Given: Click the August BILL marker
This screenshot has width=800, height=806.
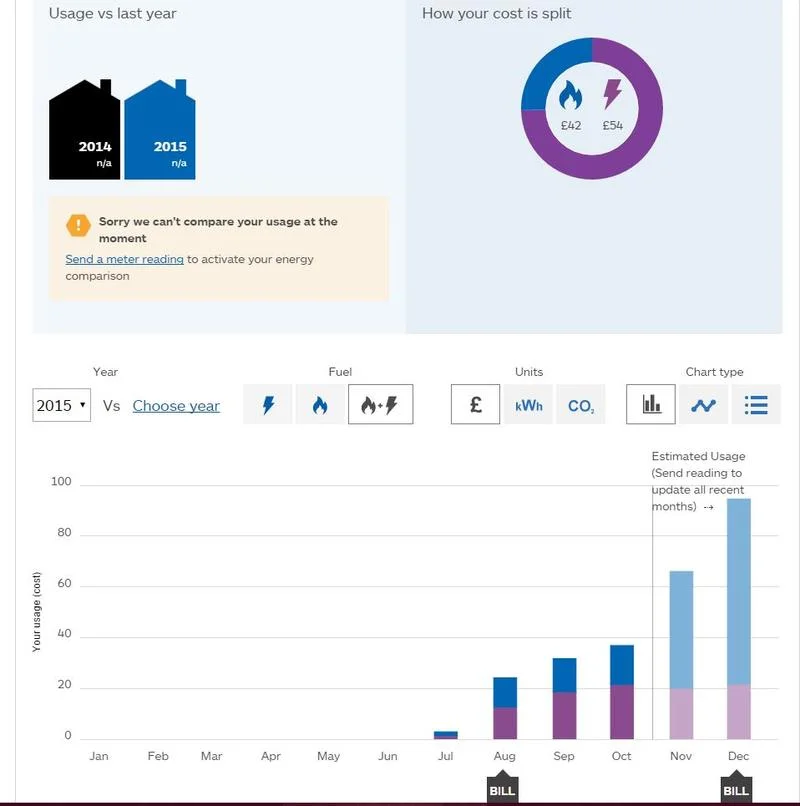Looking at the screenshot, I should click(x=502, y=787).
